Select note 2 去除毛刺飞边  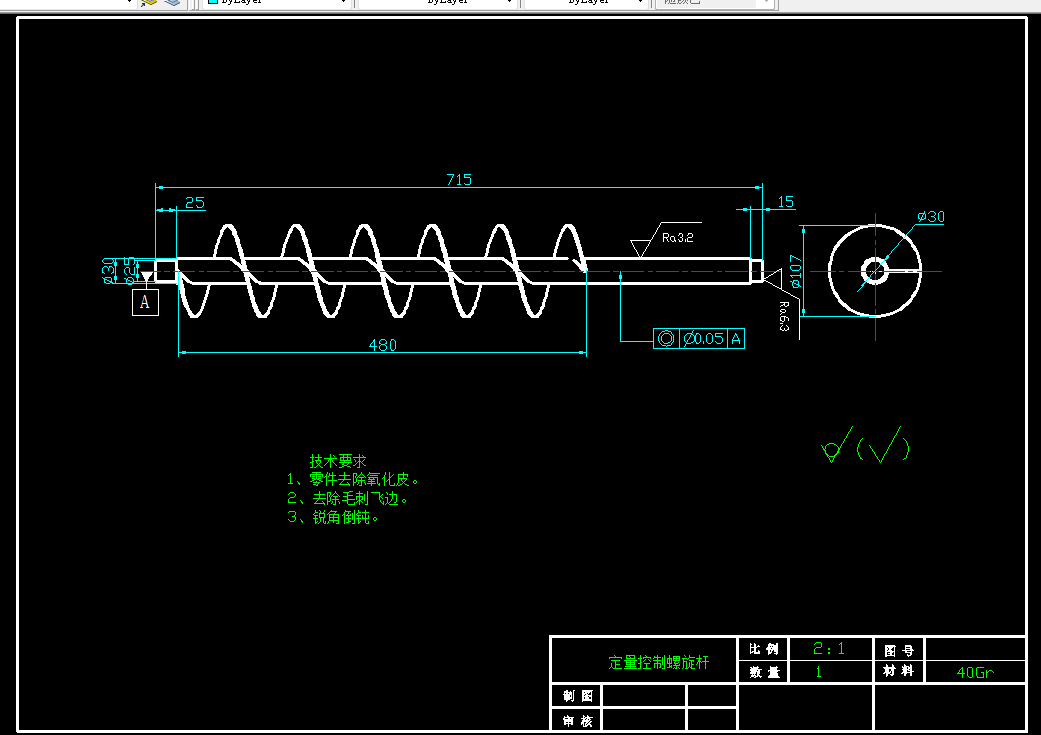tap(347, 498)
